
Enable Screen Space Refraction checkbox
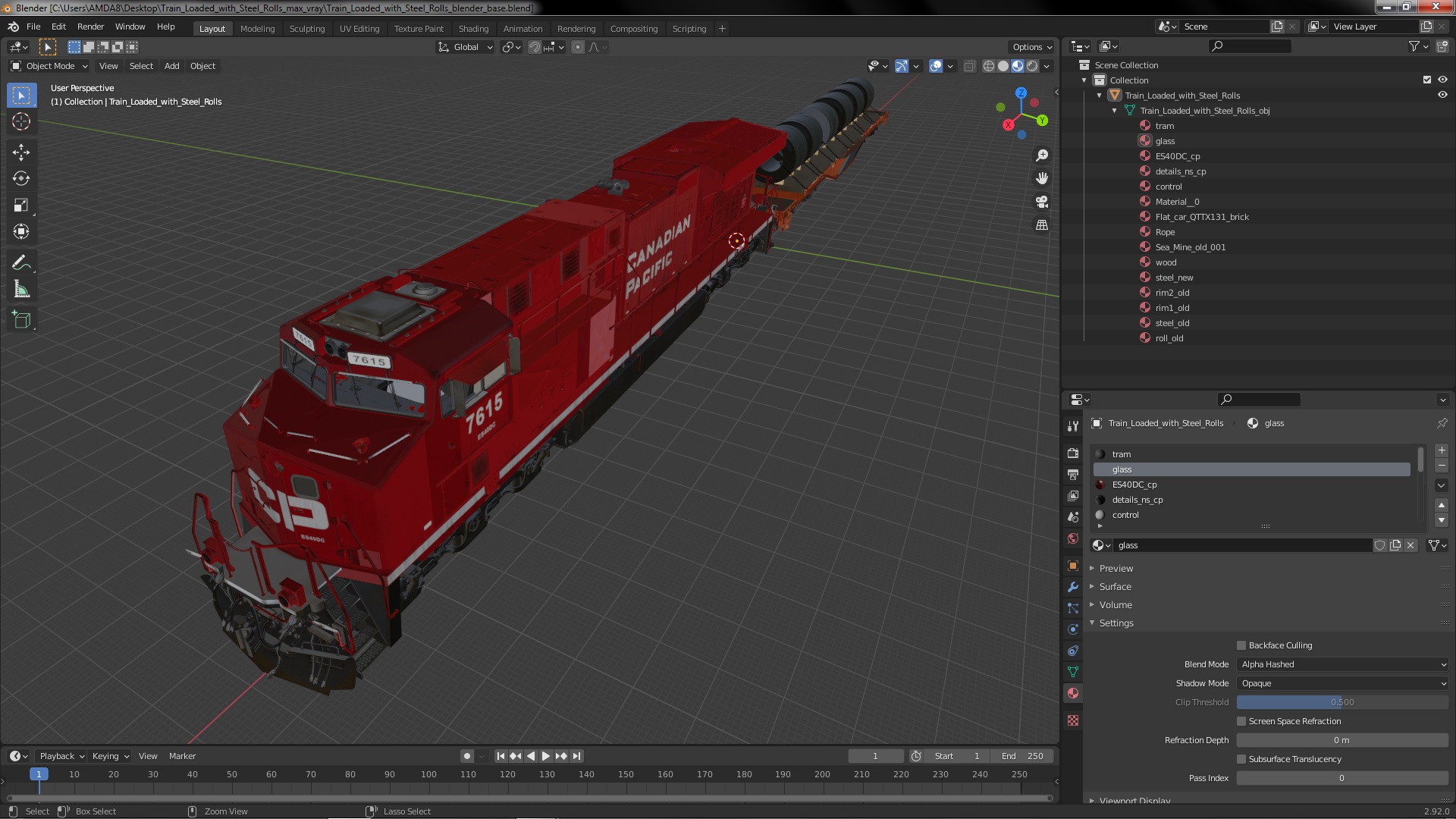tap(1241, 721)
